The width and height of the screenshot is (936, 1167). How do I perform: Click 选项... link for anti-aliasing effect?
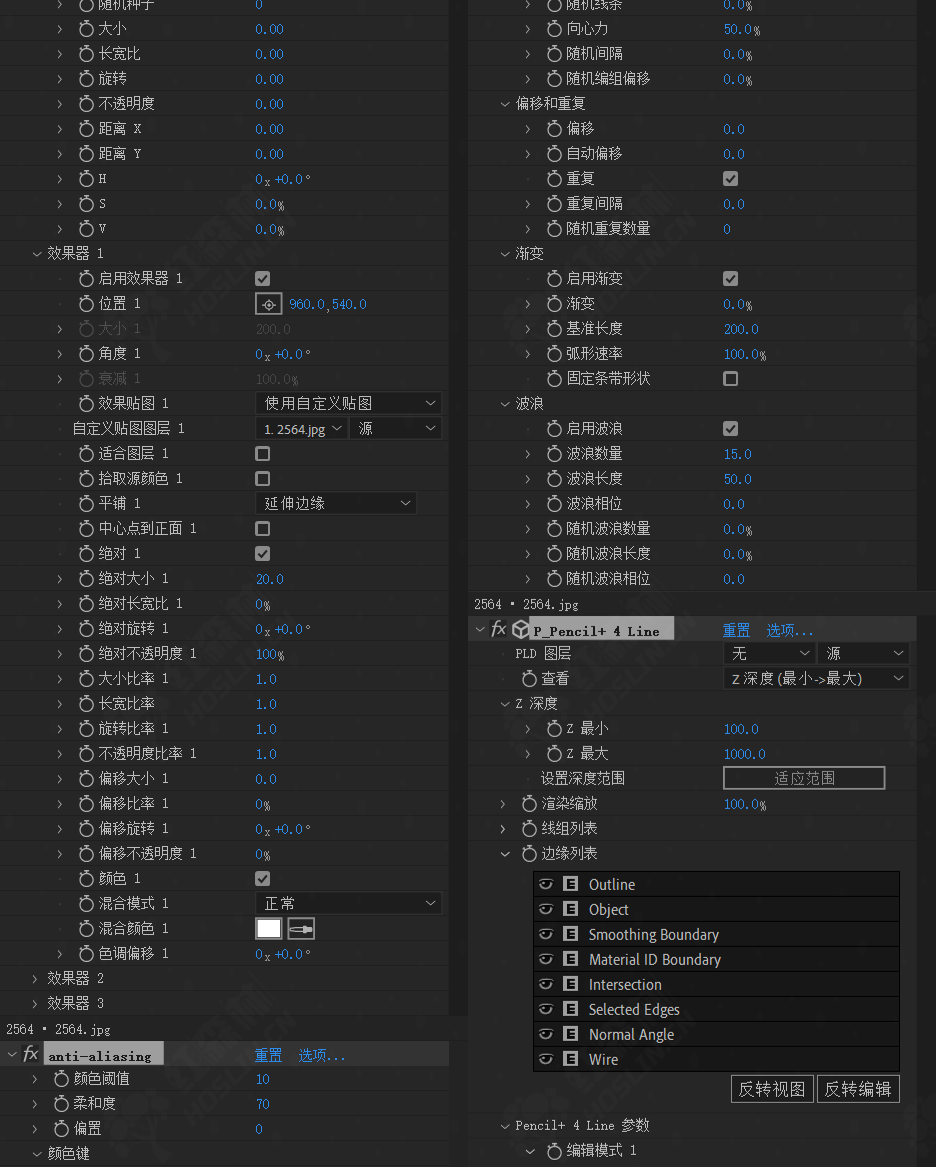(x=321, y=1055)
